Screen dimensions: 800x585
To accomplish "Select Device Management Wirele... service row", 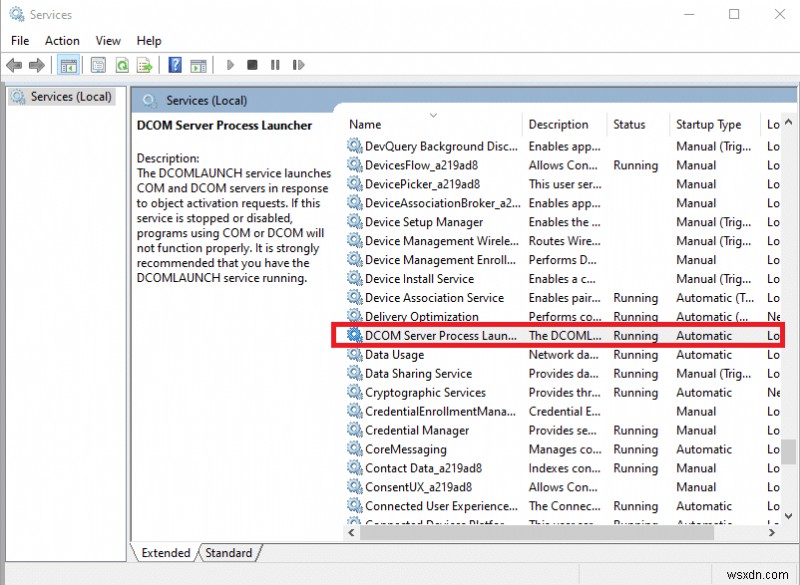I will pos(564,241).
